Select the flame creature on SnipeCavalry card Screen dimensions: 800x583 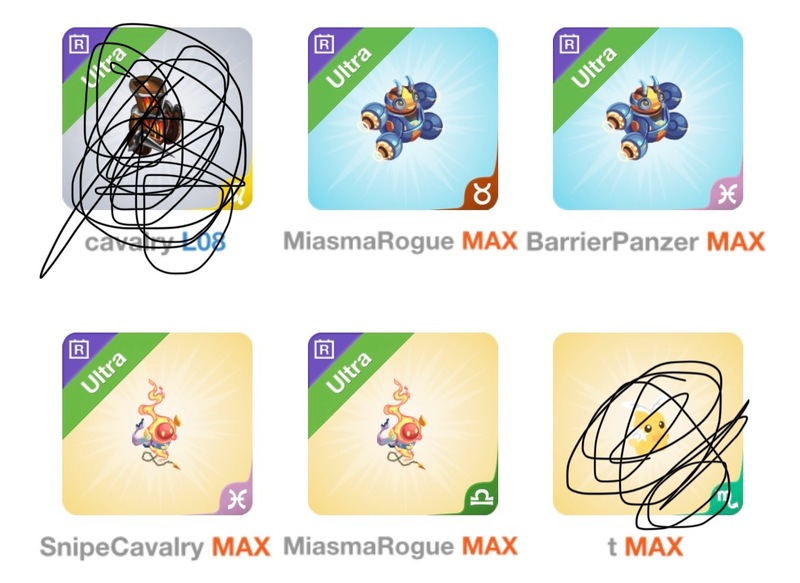[157, 424]
